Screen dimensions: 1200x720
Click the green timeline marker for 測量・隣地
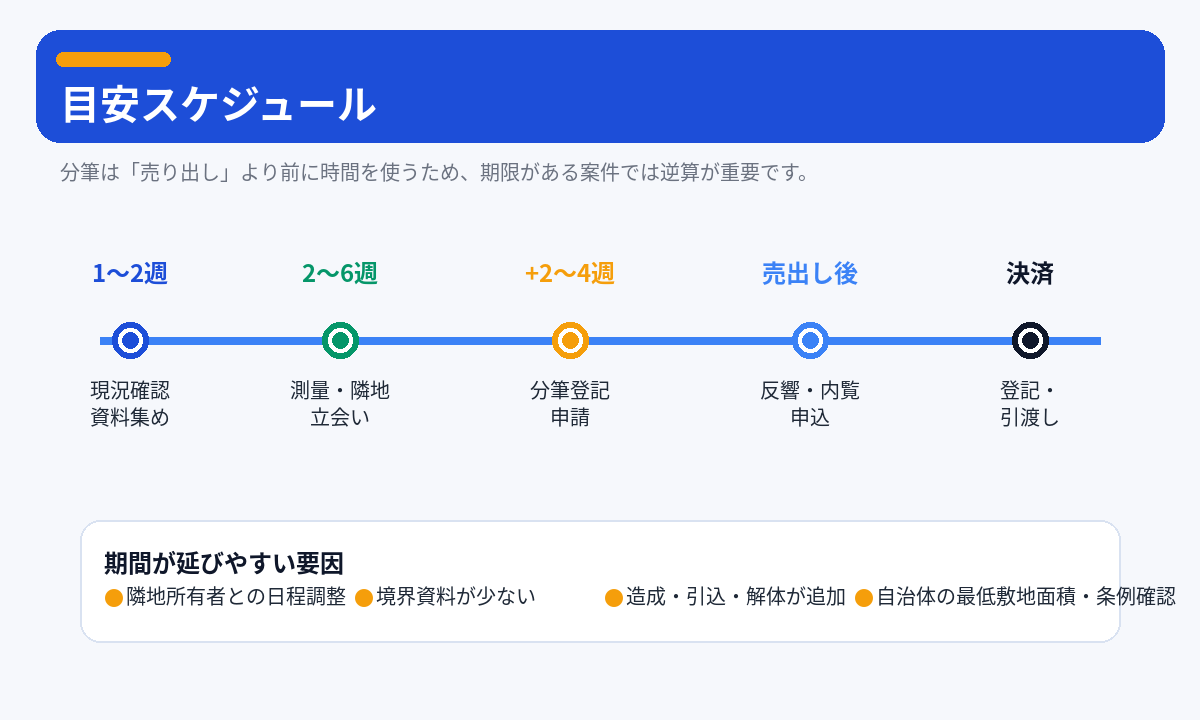[340, 341]
